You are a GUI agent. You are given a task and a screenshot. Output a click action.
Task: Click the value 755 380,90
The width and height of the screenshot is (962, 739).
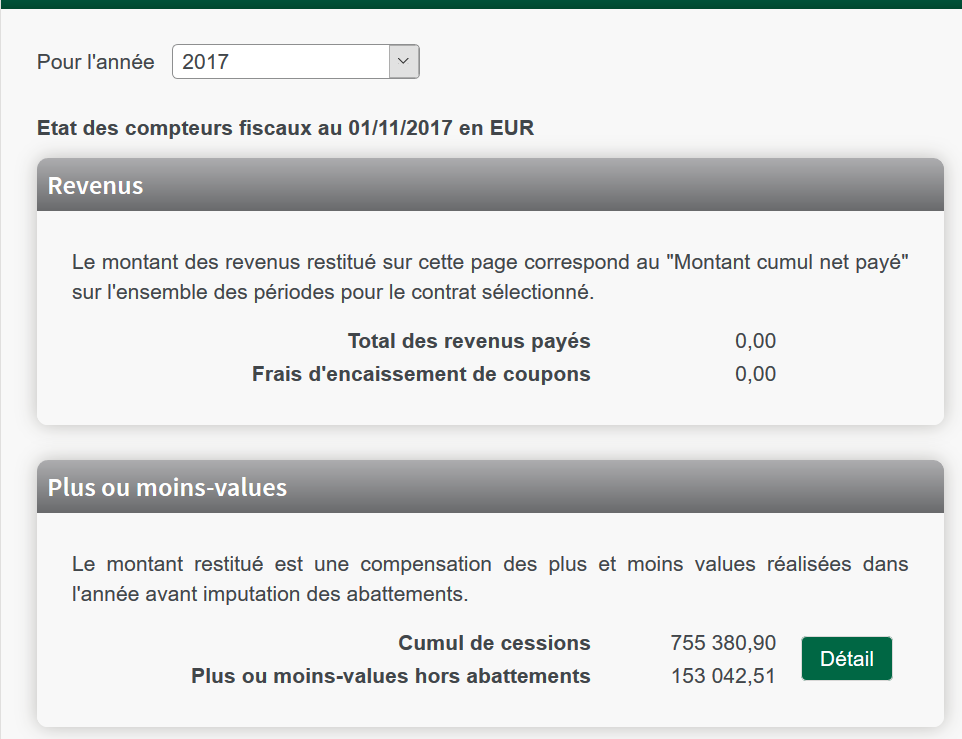723,643
